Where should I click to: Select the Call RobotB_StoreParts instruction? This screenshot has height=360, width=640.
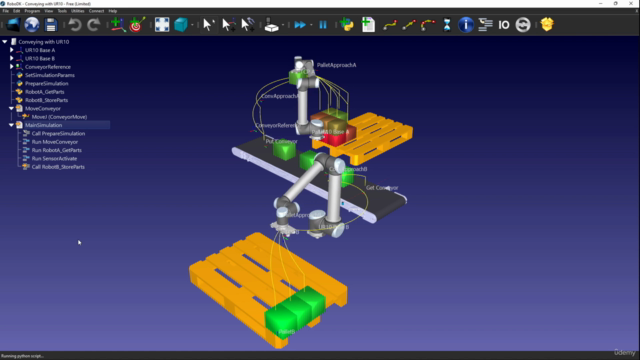pyautogui.click(x=58, y=167)
